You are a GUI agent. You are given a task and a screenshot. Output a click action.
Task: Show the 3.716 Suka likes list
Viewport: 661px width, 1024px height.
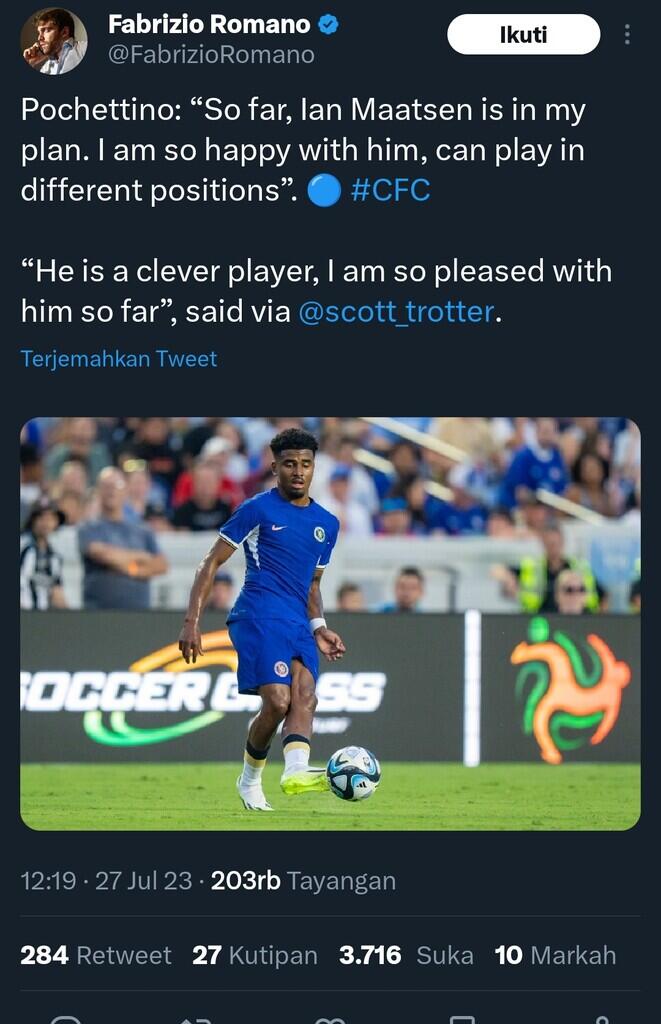tap(406, 955)
